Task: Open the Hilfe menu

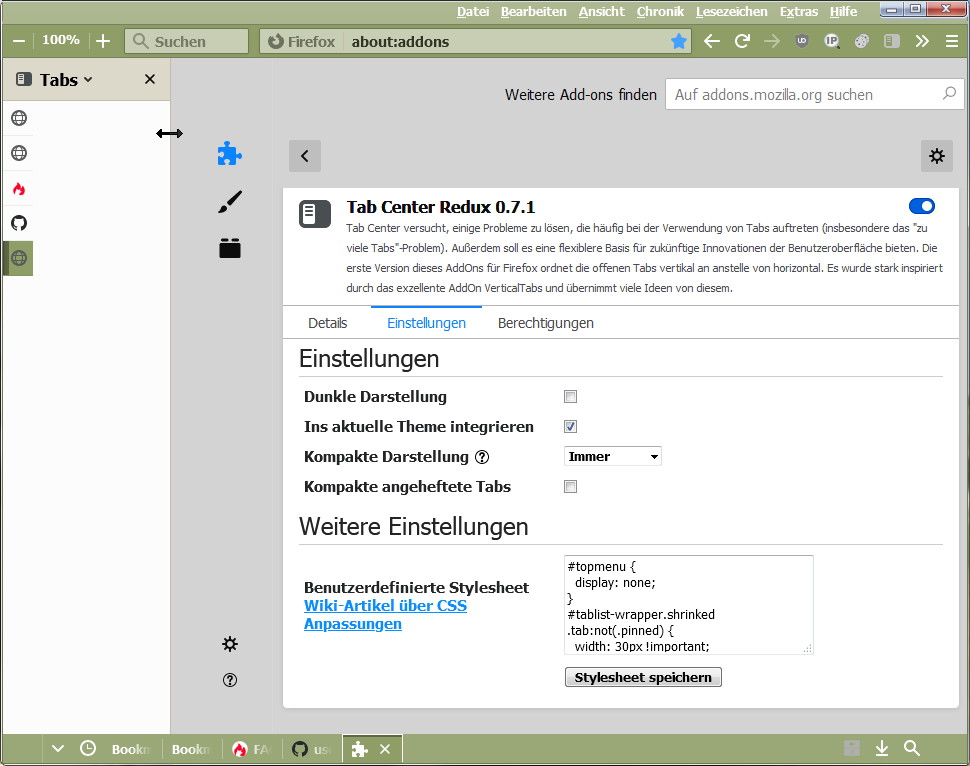Action: tap(843, 12)
